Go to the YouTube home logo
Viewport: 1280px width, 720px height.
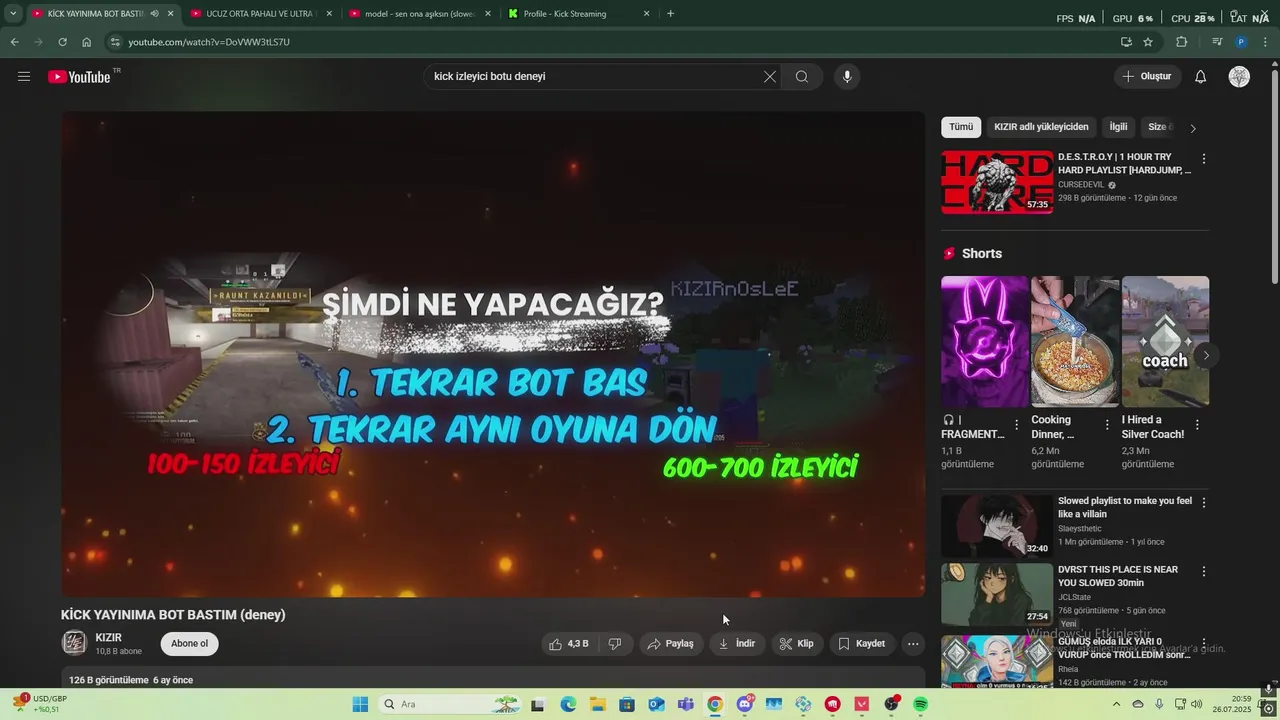pyautogui.click(x=79, y=76)
